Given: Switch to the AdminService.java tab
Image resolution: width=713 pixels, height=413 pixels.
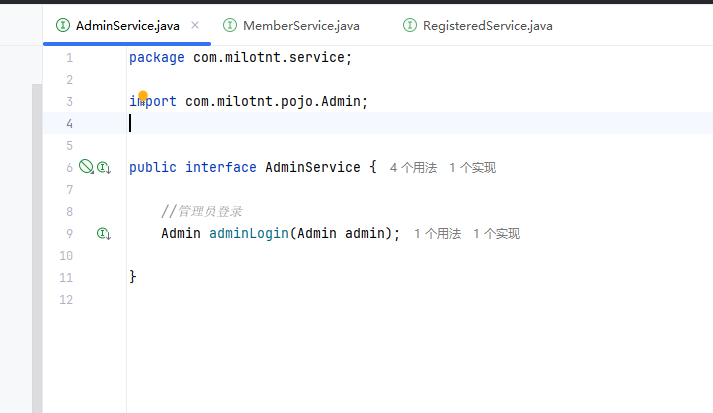Looking at the screenshot, I should [127, 25].
